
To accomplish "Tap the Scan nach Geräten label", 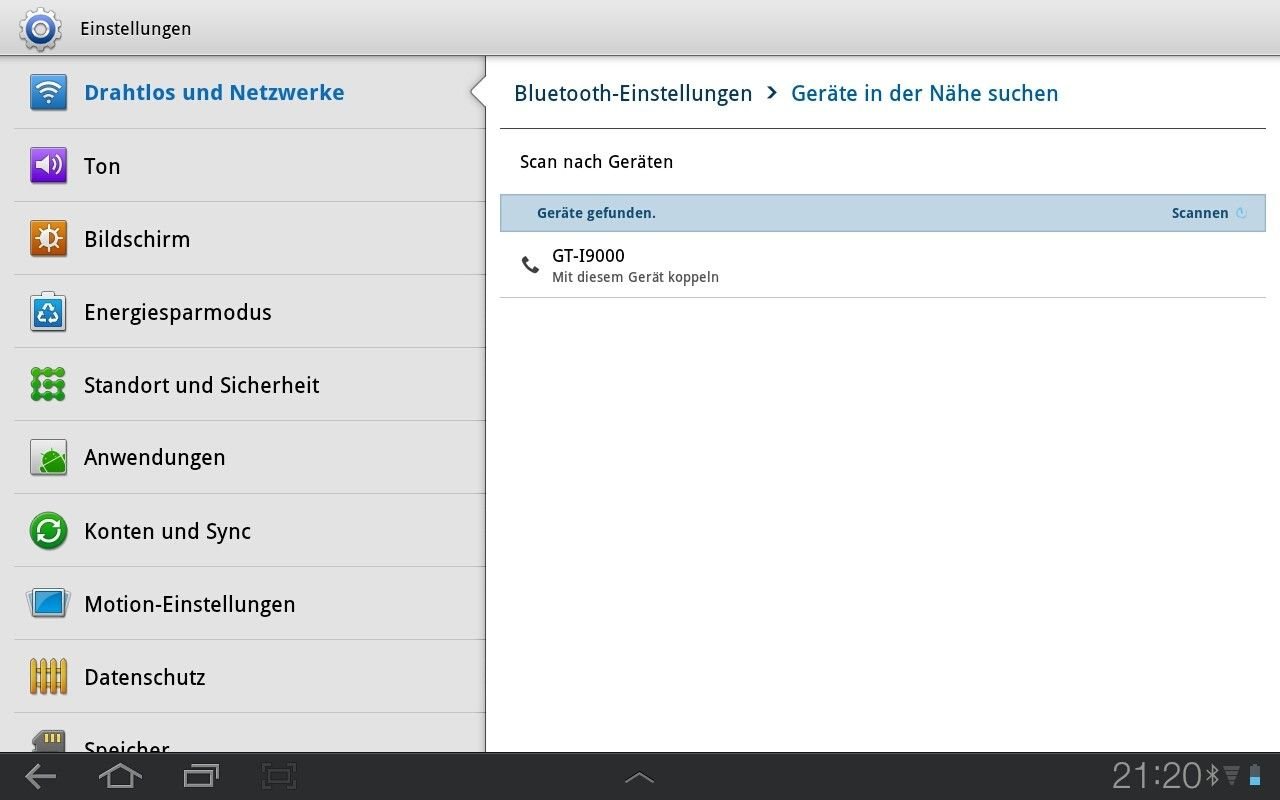I will click(596, 162).
